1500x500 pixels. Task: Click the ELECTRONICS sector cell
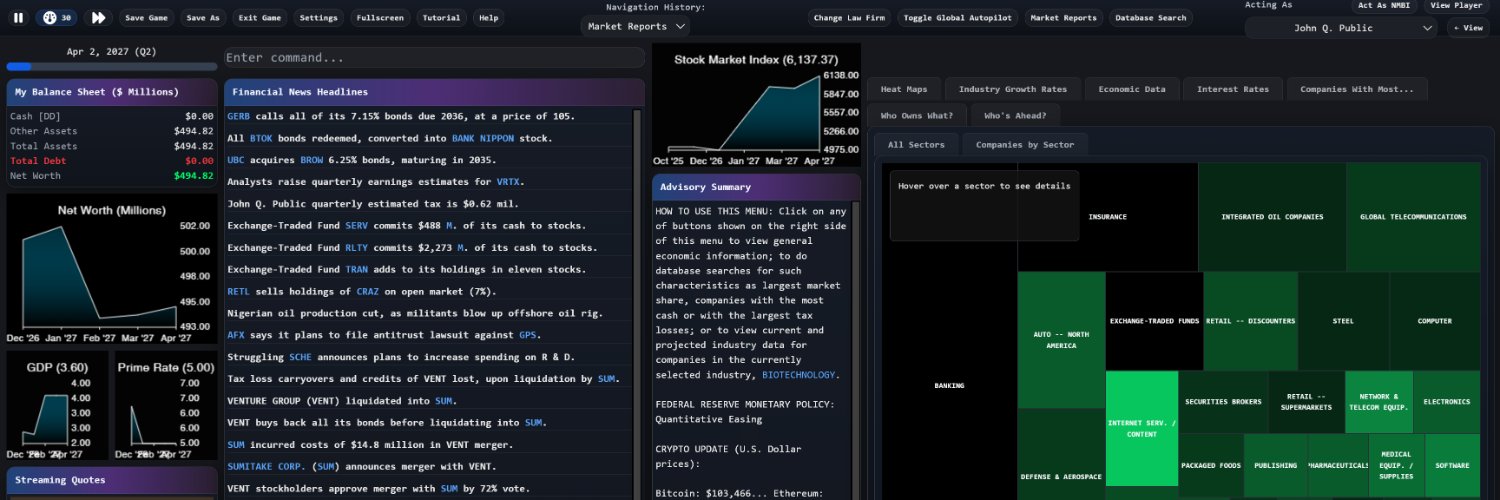pyautogui.click(x=1447, y=402)
